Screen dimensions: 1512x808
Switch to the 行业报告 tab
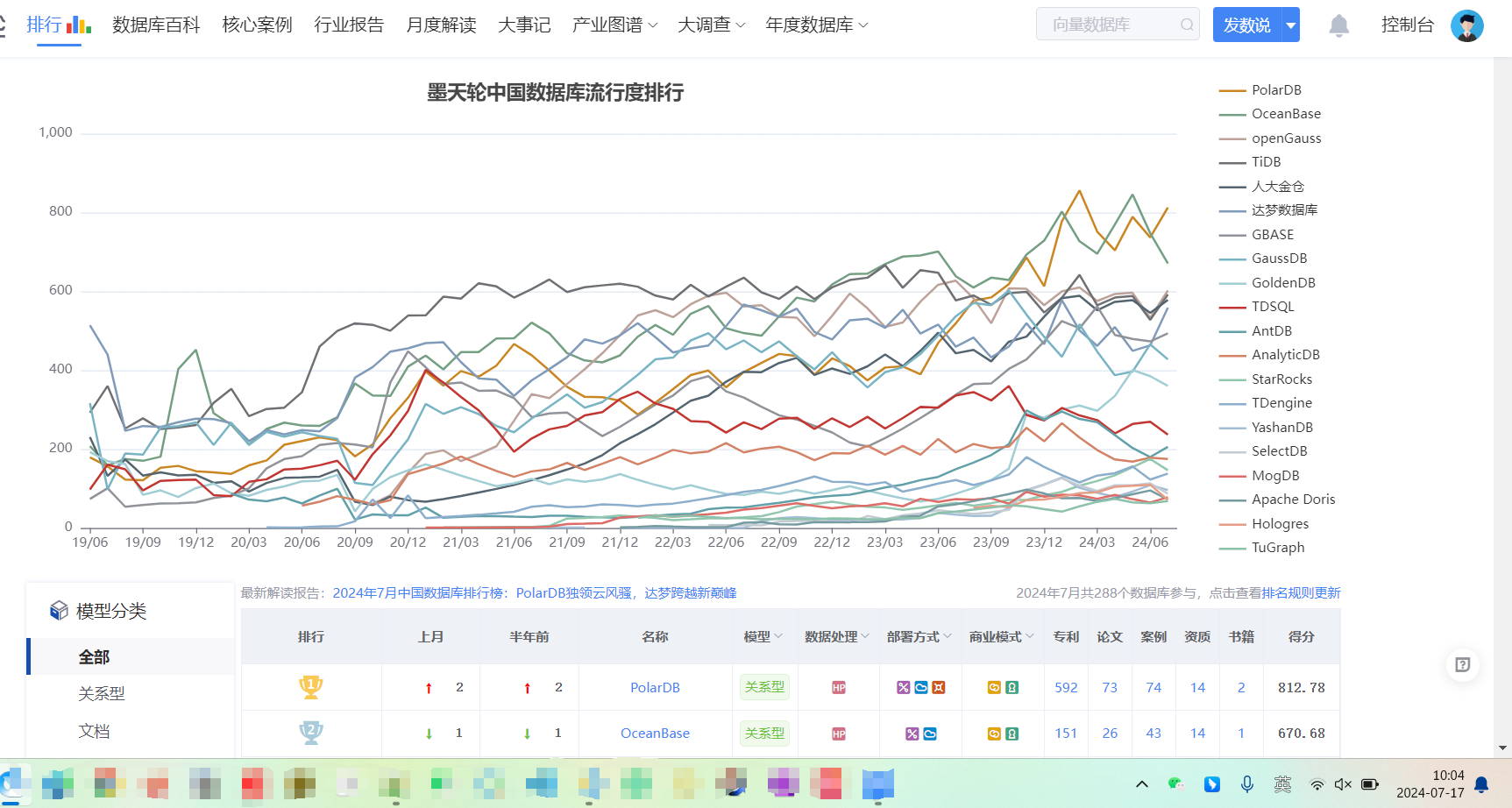[349, 25]
